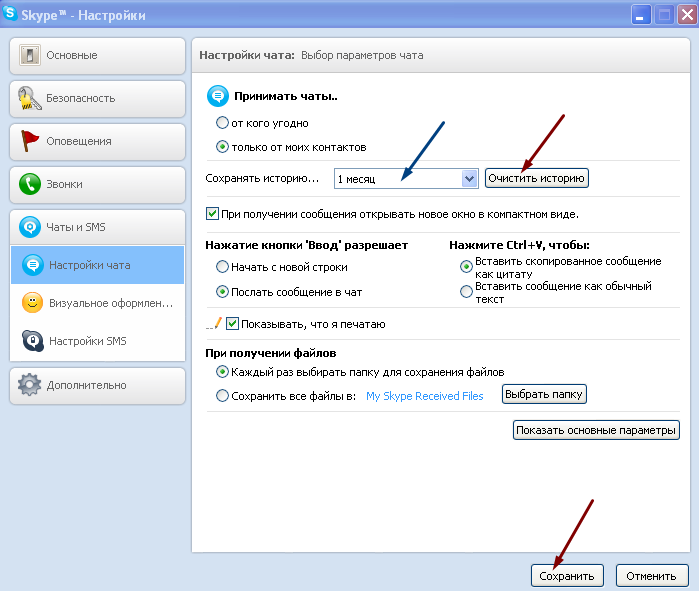This screenshot has height=591, width=699.
Task: Select 'Начать с новой строки' radio
Action: pyautogui.click(x=222, y=267)
